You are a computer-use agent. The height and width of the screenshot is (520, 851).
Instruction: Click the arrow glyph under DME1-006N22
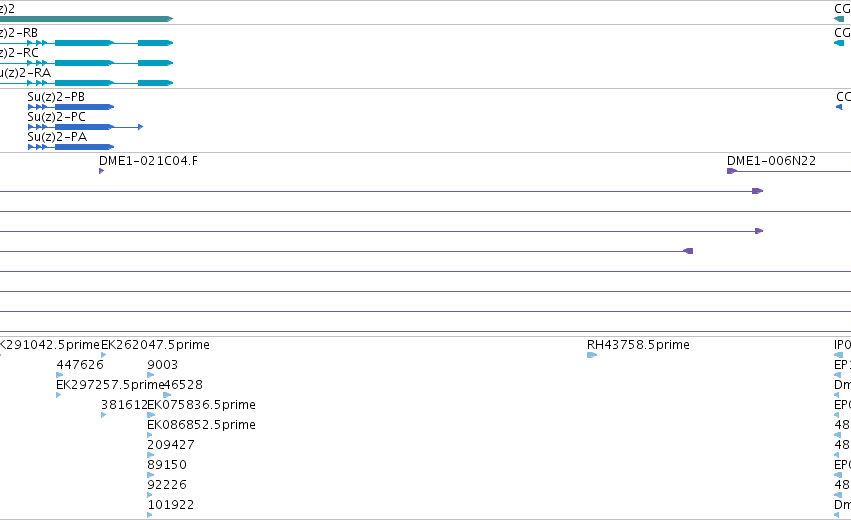(x=732, y=172)
